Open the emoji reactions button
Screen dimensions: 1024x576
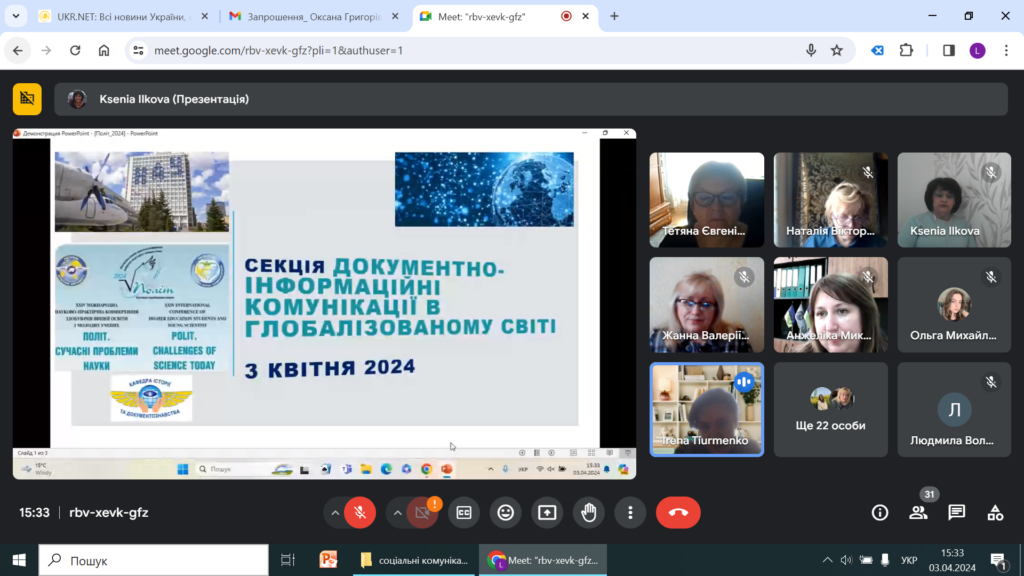coord(506,513)
